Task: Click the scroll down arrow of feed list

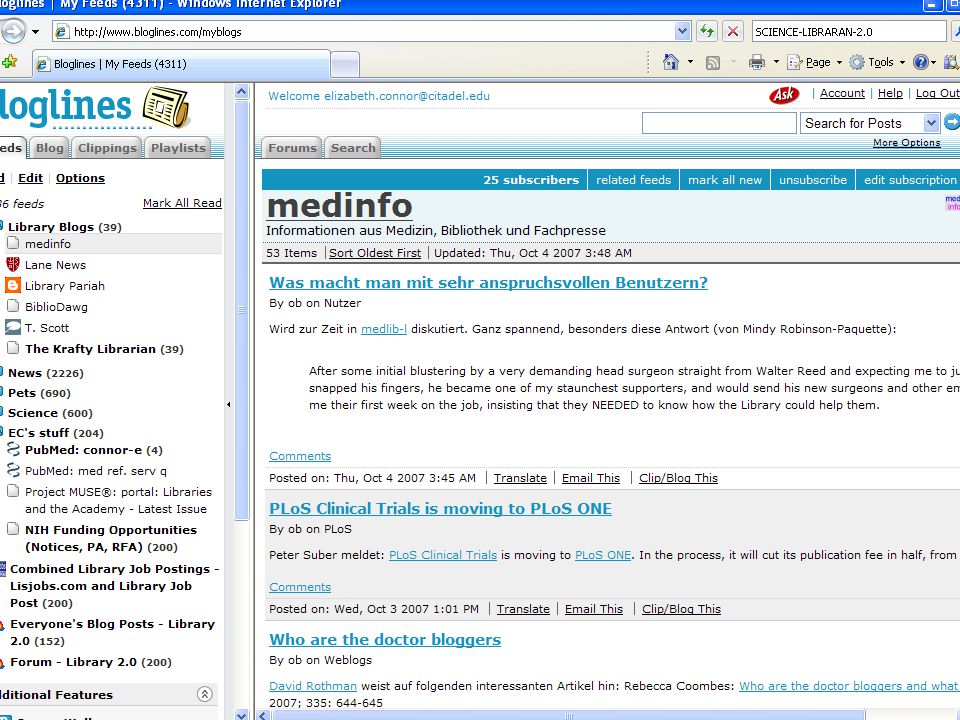Action: click(241, 714)
